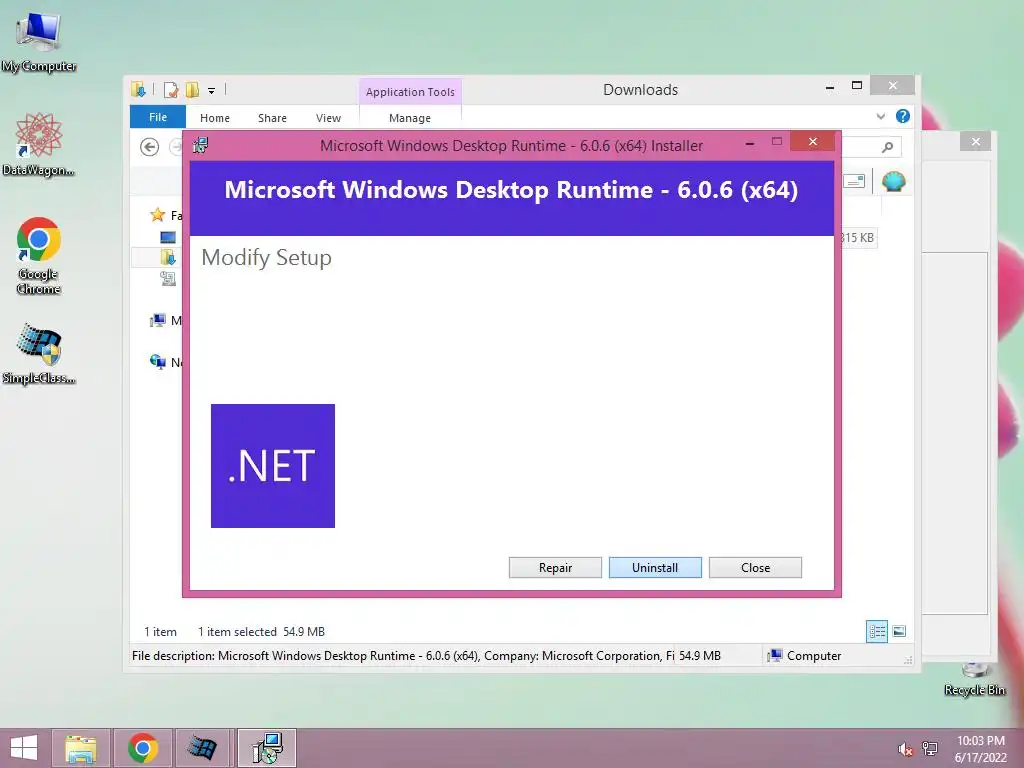The image size is (1024, 768).
Task: Click the .NET logo tile
Action: [x=273, y=466]
